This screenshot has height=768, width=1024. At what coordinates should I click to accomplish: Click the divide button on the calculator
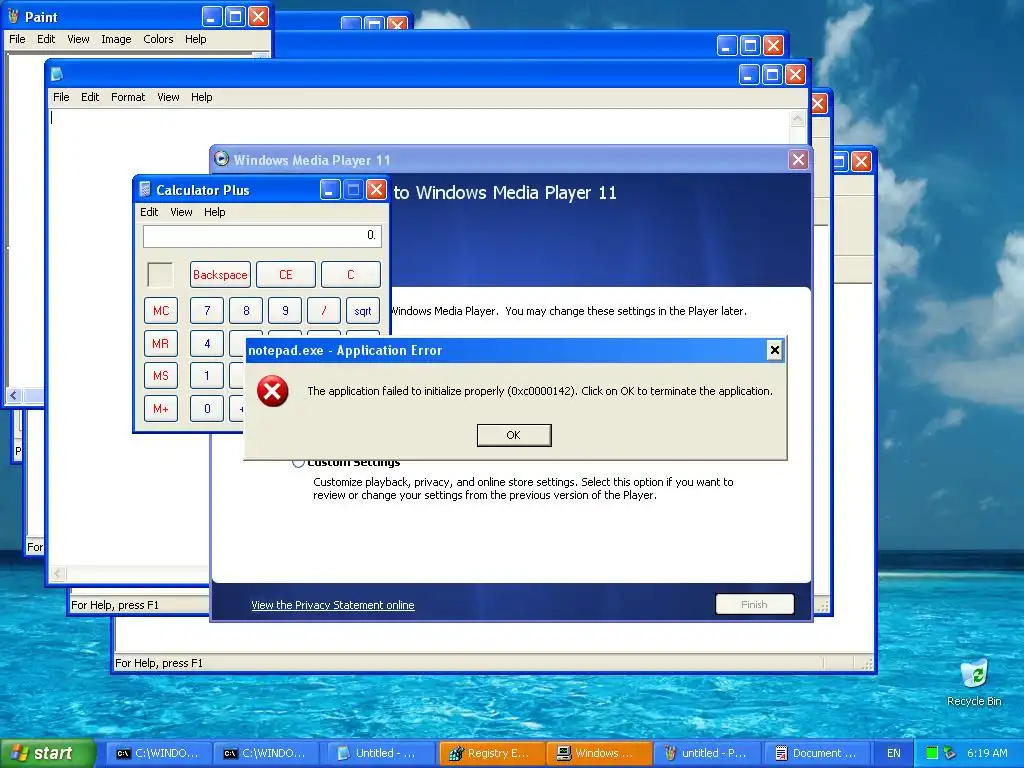coord(324,311)
